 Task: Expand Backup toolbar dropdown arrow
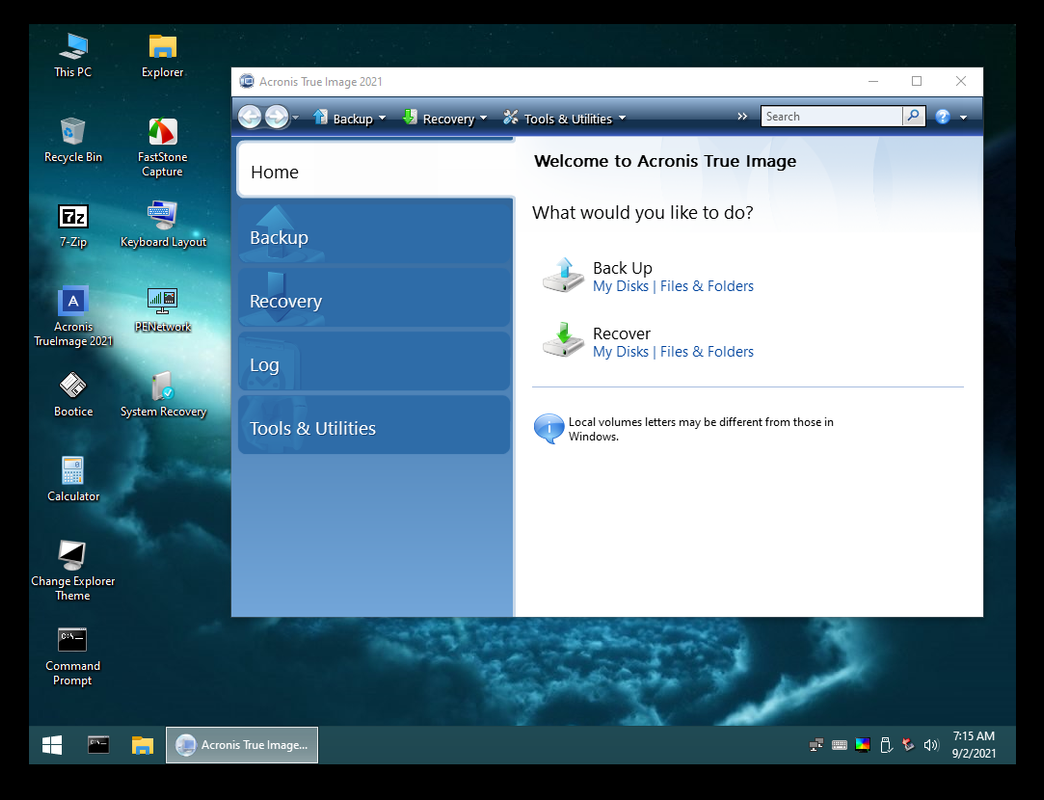point(382,118)
